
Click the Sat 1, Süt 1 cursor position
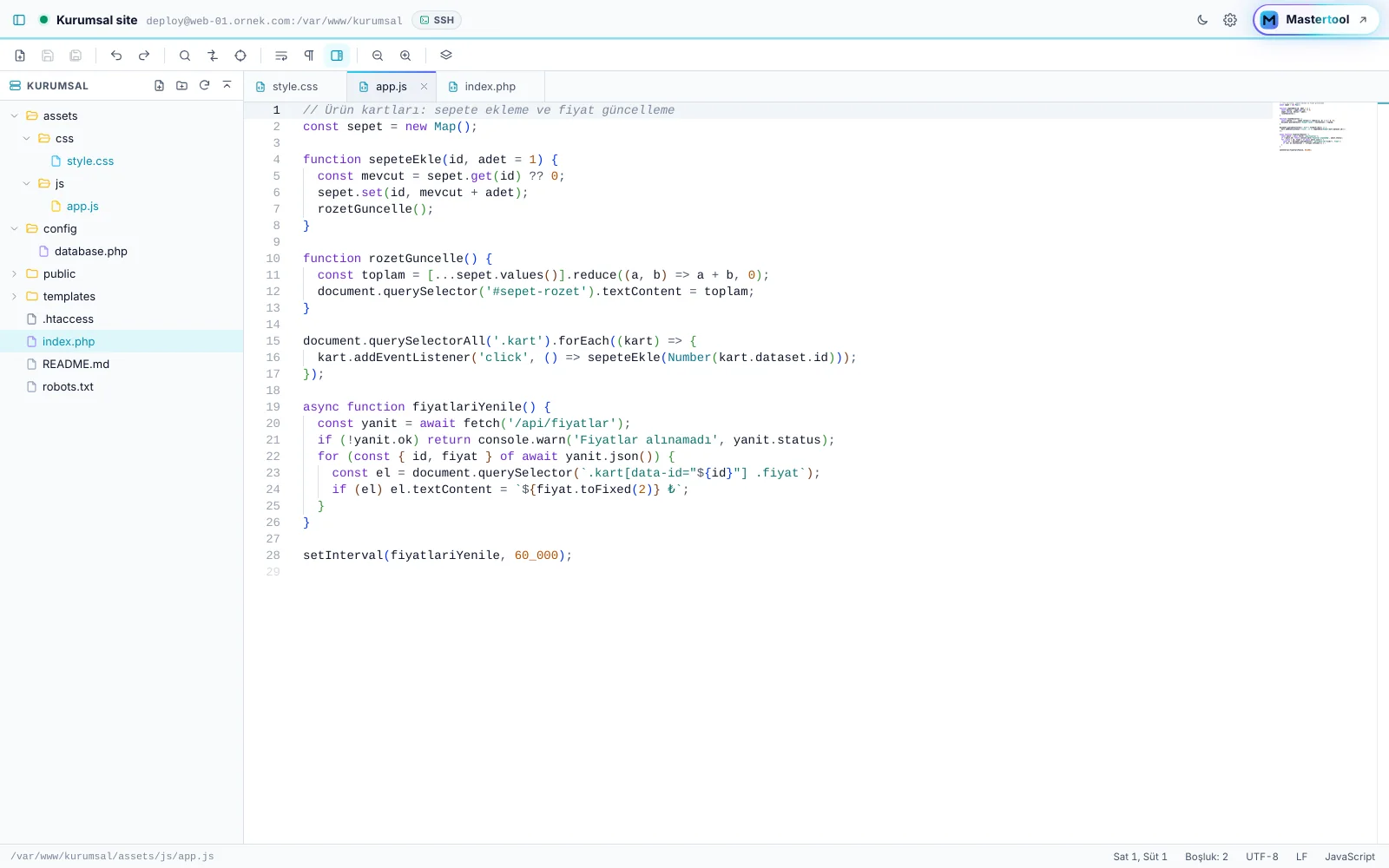[1140, 857]
